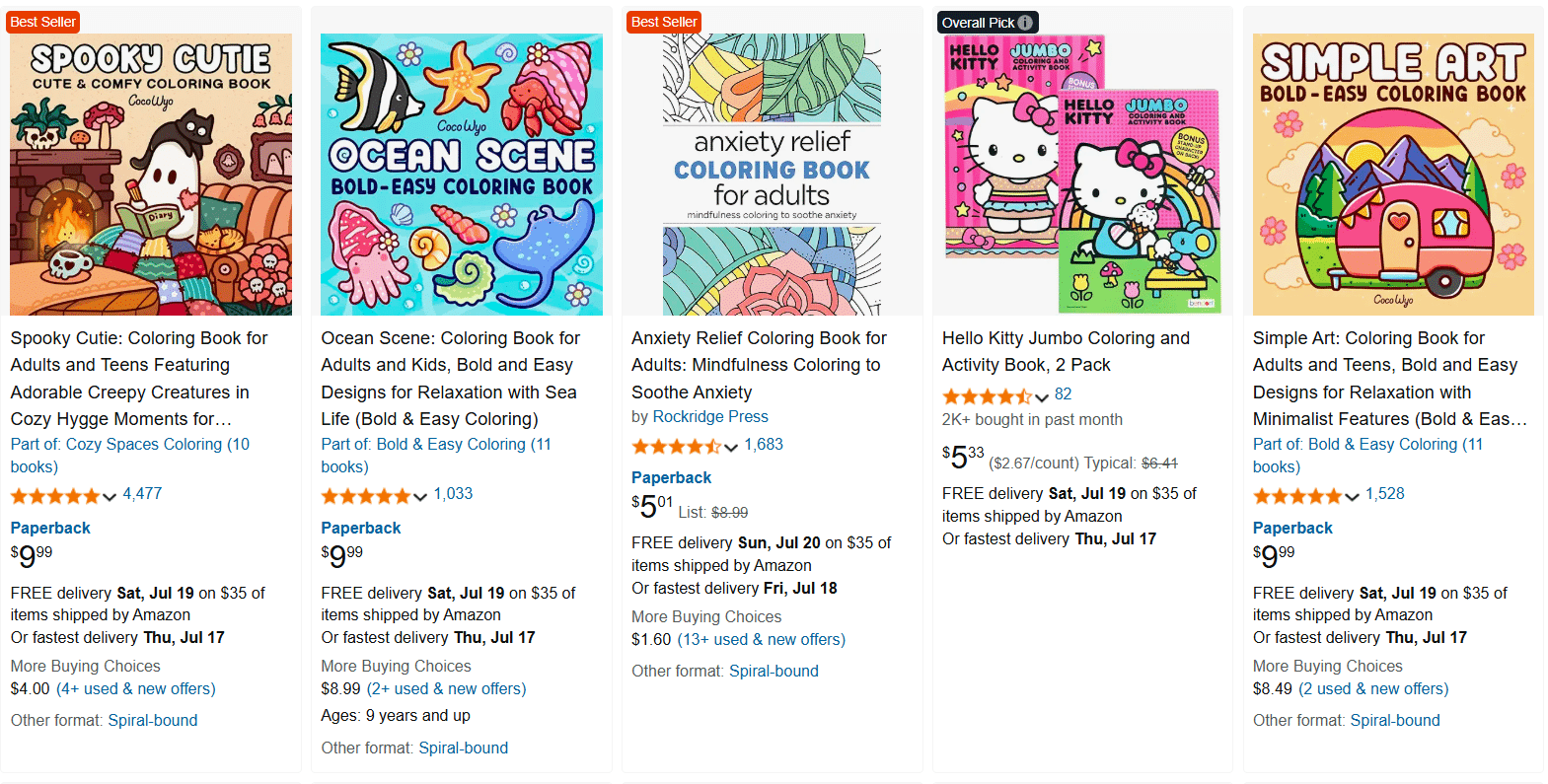Click the Rockridge Press author link

pyautogui.click(x=710, y=416)
